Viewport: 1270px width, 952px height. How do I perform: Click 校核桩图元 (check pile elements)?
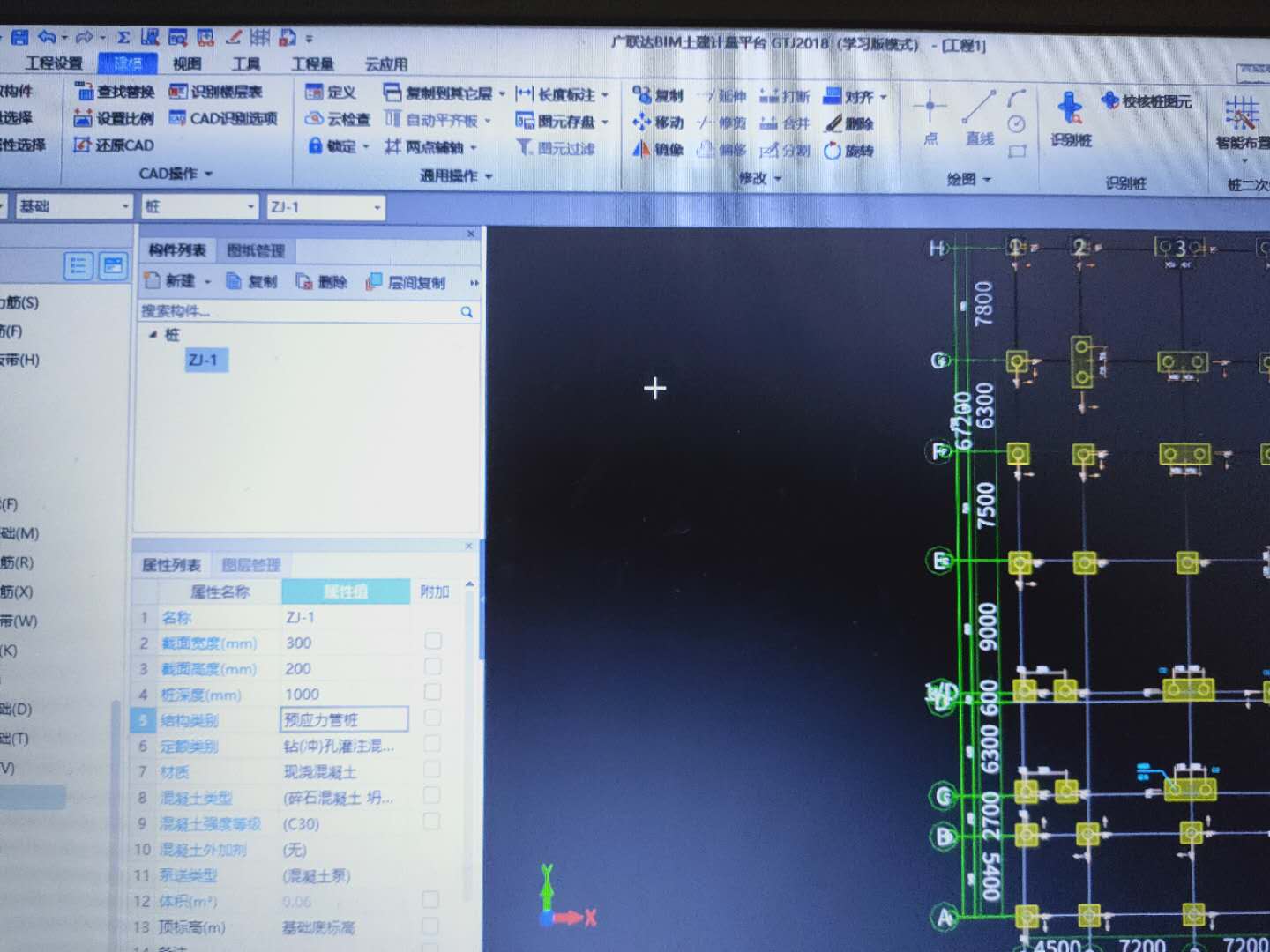(1147, 101)
